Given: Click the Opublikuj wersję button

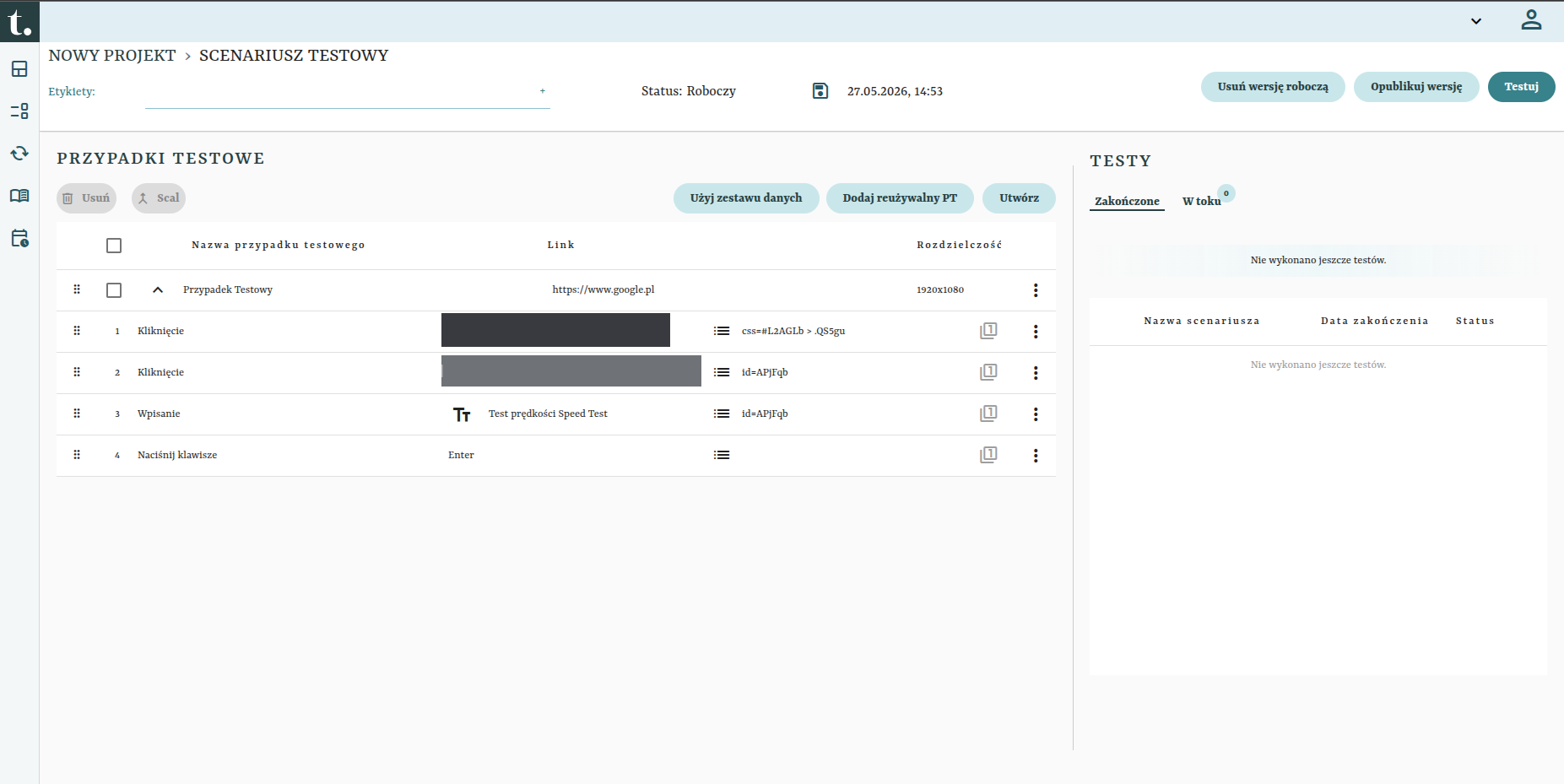Looking at the screenshot, I should 1416,87.
